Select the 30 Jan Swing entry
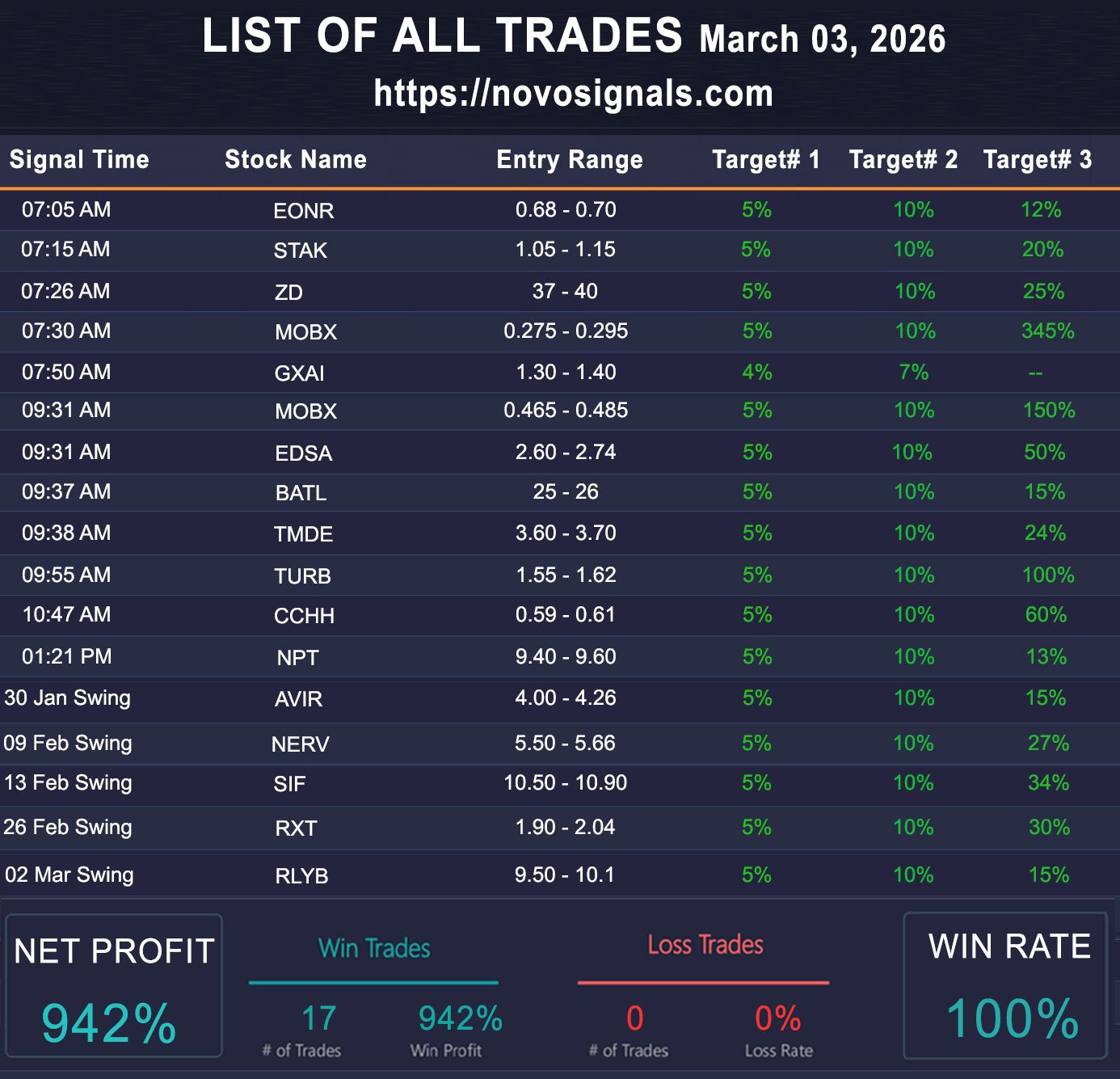The width and height of the screenshot is (1120, 1079). 67,698
